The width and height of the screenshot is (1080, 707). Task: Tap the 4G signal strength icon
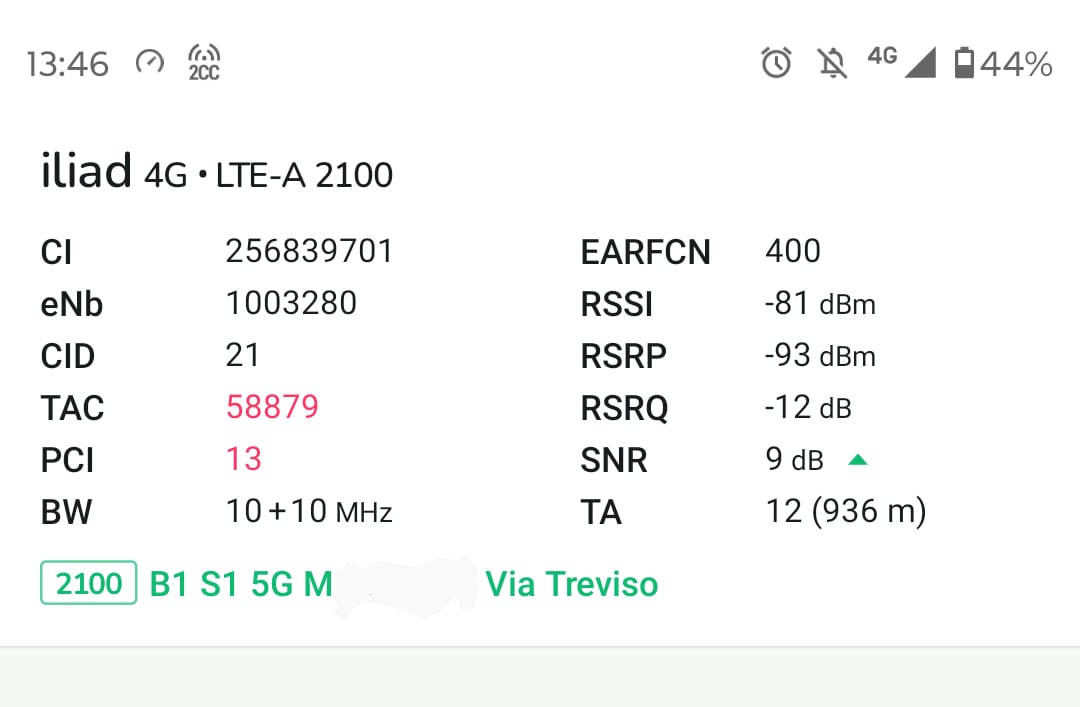tap(902, 61)
